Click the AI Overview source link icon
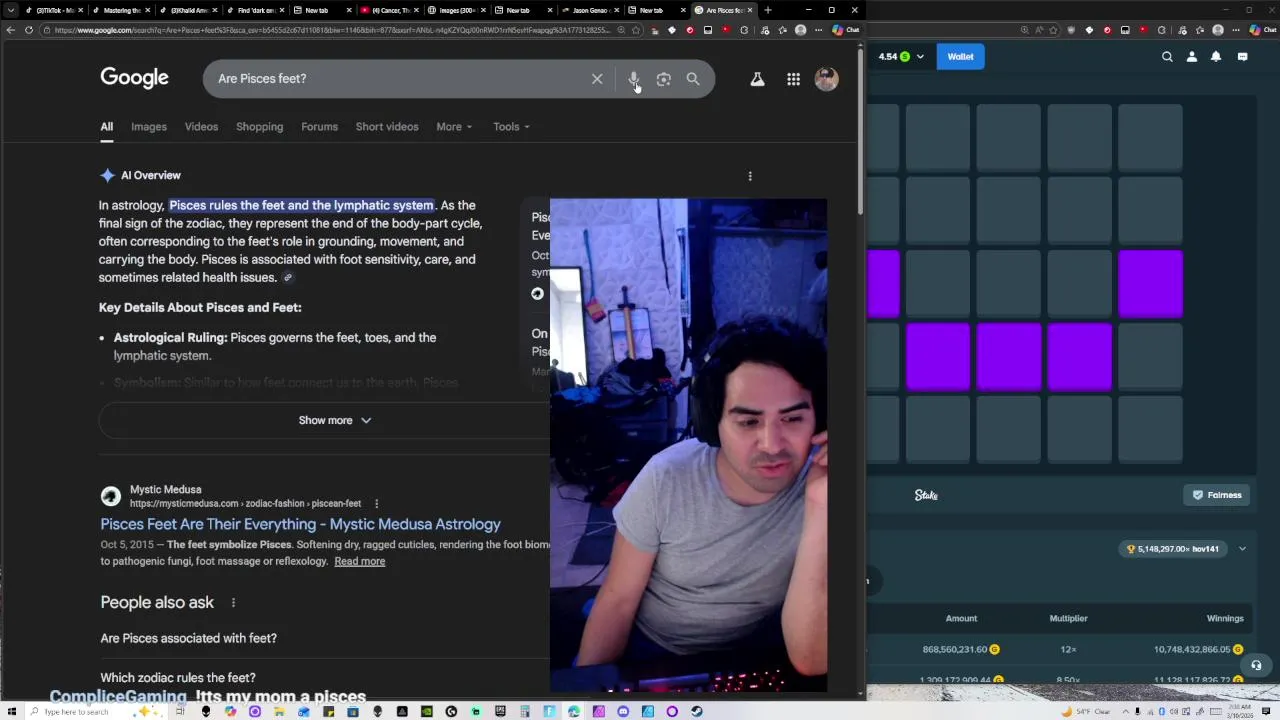This screenshot has width=1280, height=720. (x=288, y=278)
